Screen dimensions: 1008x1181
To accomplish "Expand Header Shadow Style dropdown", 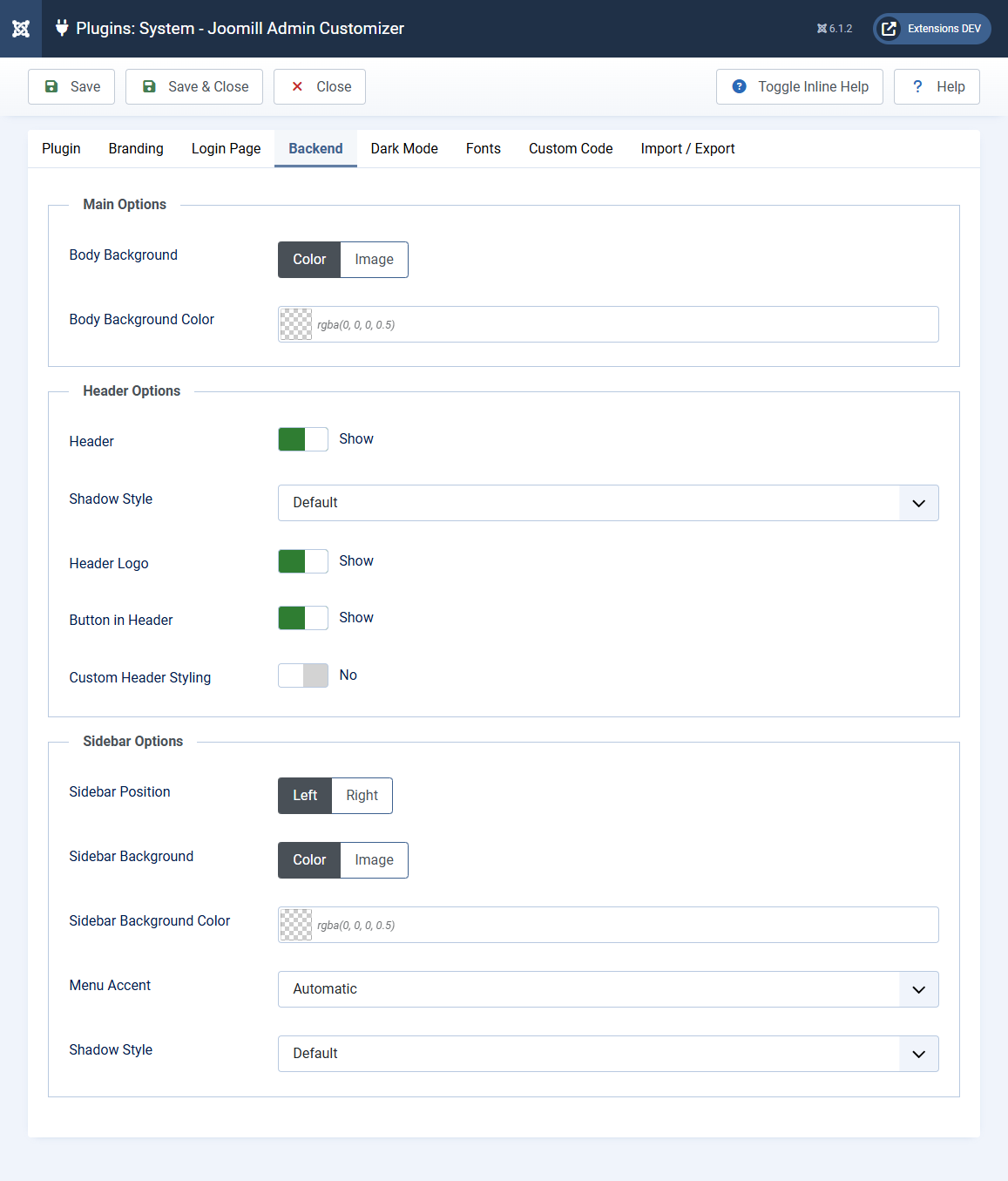I will 608,503.
